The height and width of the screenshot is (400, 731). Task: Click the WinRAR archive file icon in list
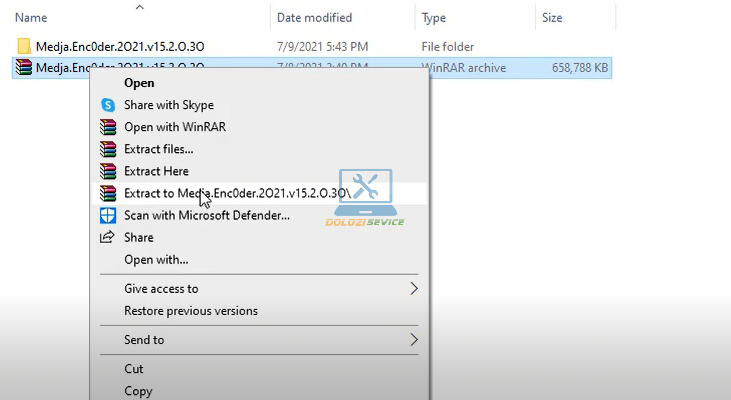pos(24,68)
